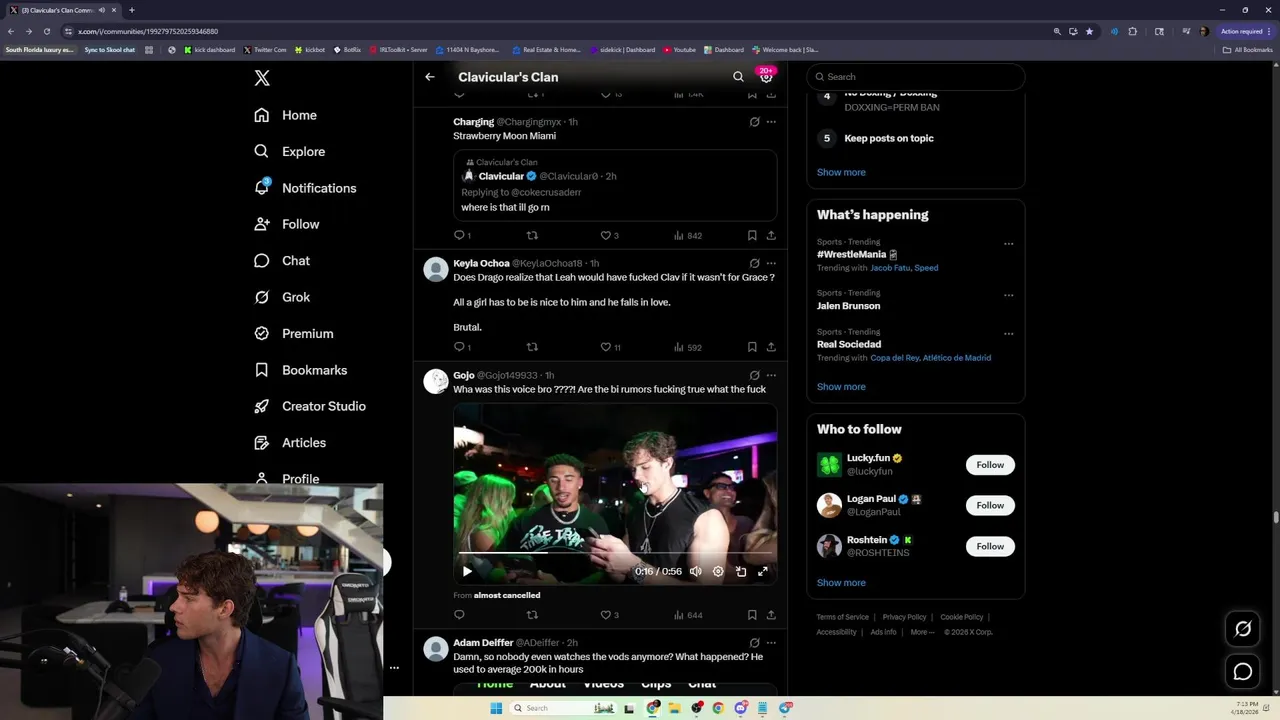This screenshot has width=1280, height=720.
Task: Reply to Keyla Ochoa's post
Action: tap(462, 347)
